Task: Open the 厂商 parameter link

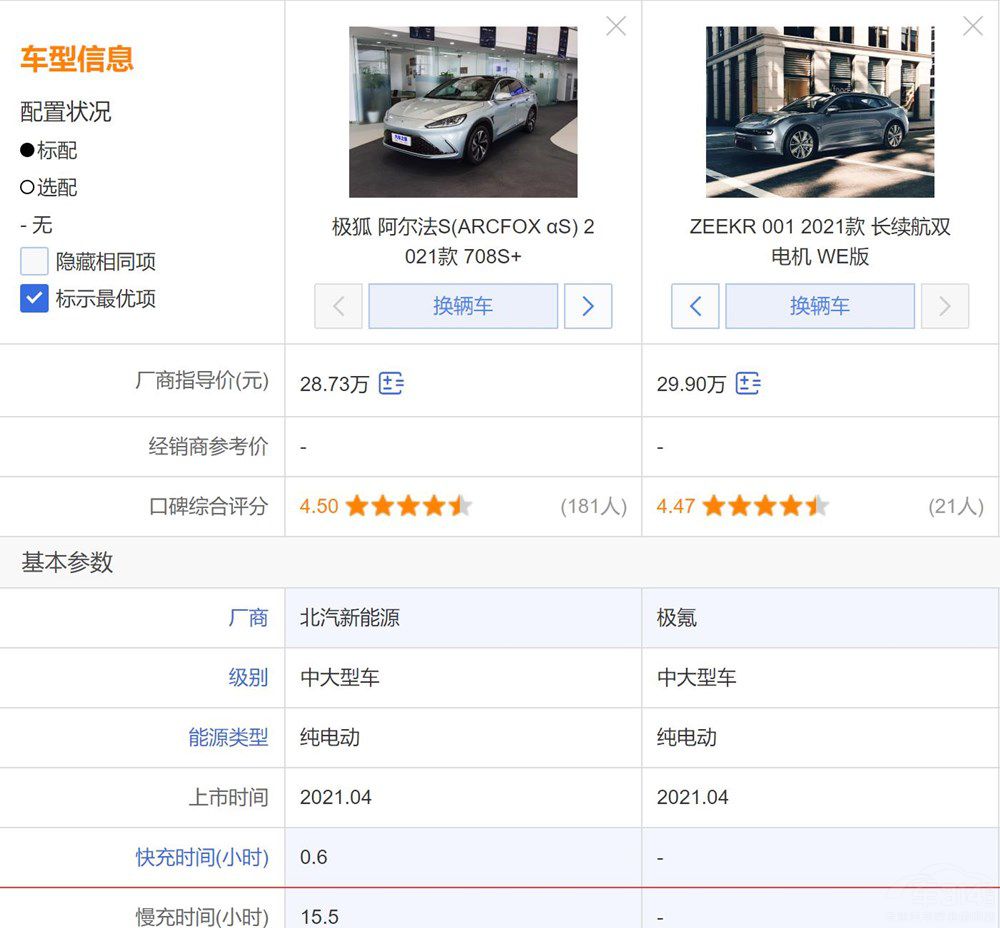Action: tap(248, 618)
